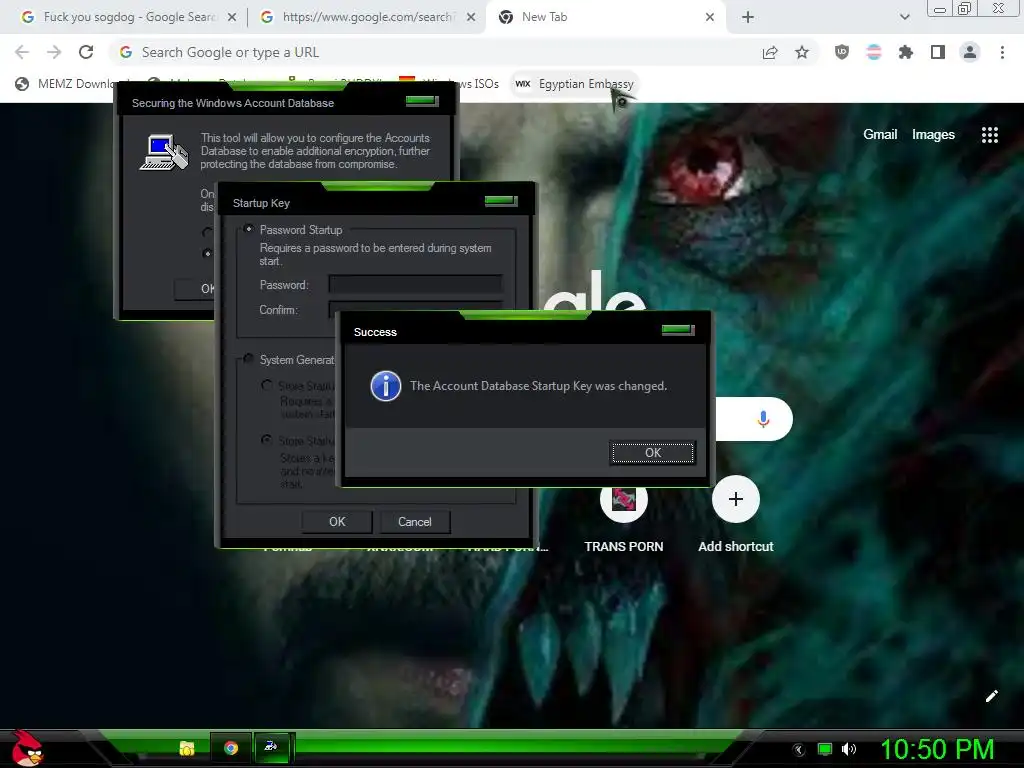
Task: Open the network tray icon
Action: (x=825, y=749)
